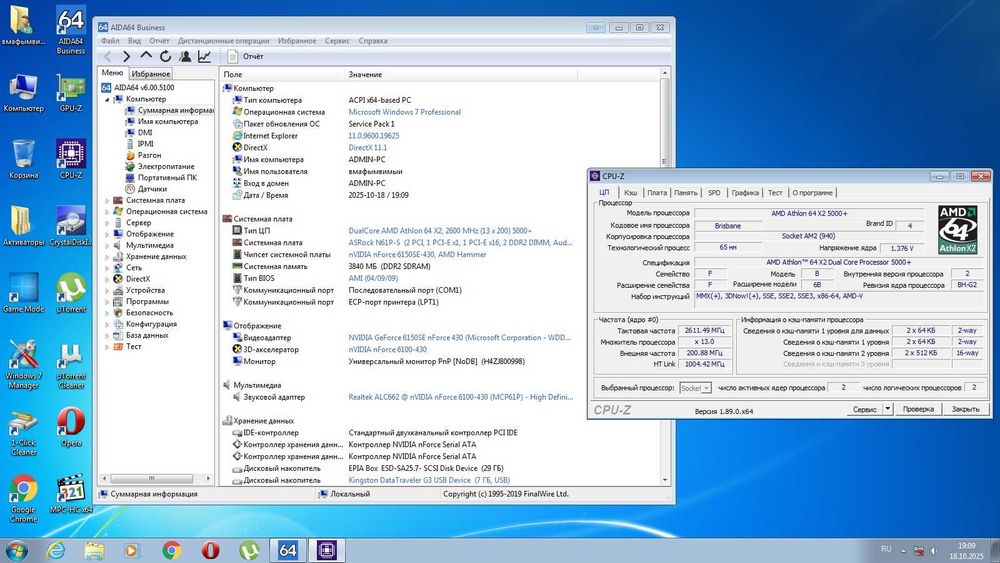Expand the Отображение tree node

click(107, 234)
